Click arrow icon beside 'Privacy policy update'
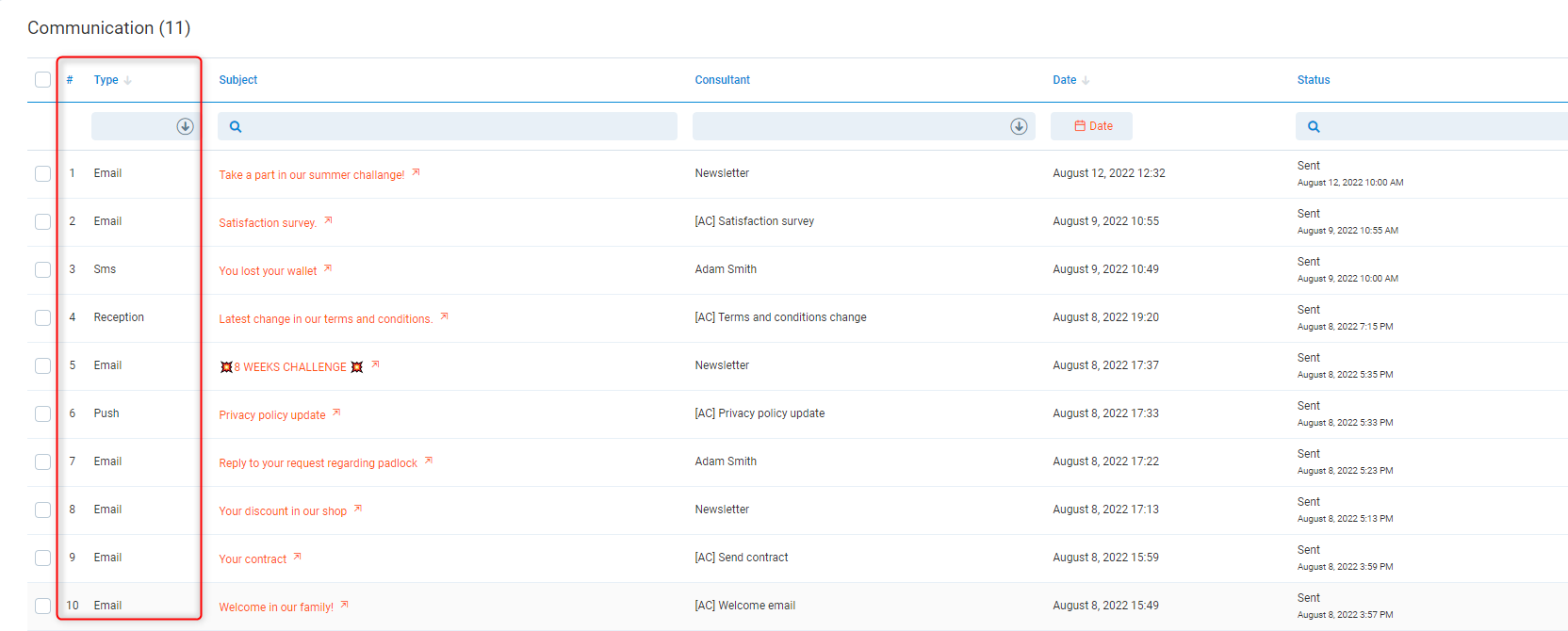The height and width of the screenshot is (631, 1568). 336,413
